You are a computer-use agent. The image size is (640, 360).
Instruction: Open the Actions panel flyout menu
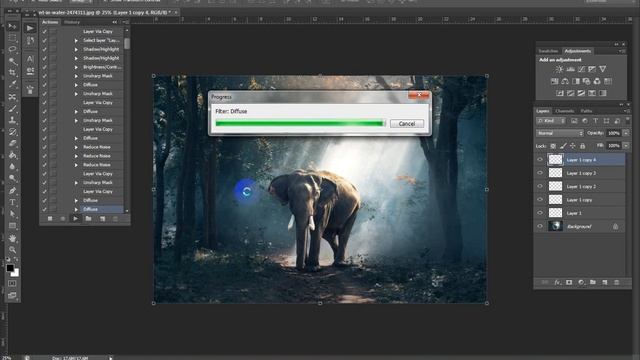(x=125, y=22)
